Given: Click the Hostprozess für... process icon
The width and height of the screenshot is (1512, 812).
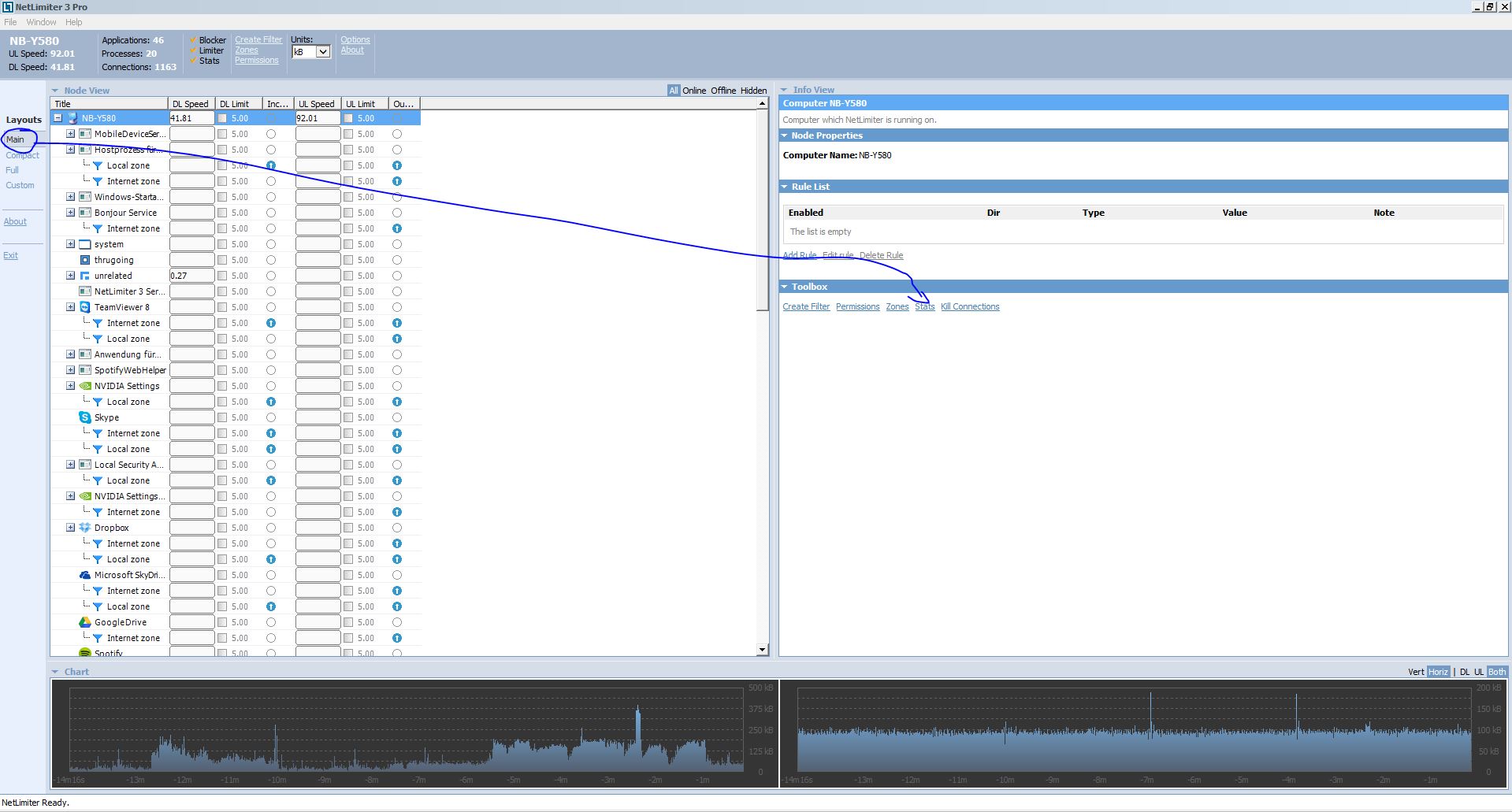Looking at the screenshot, I should (x=85, y=150).
